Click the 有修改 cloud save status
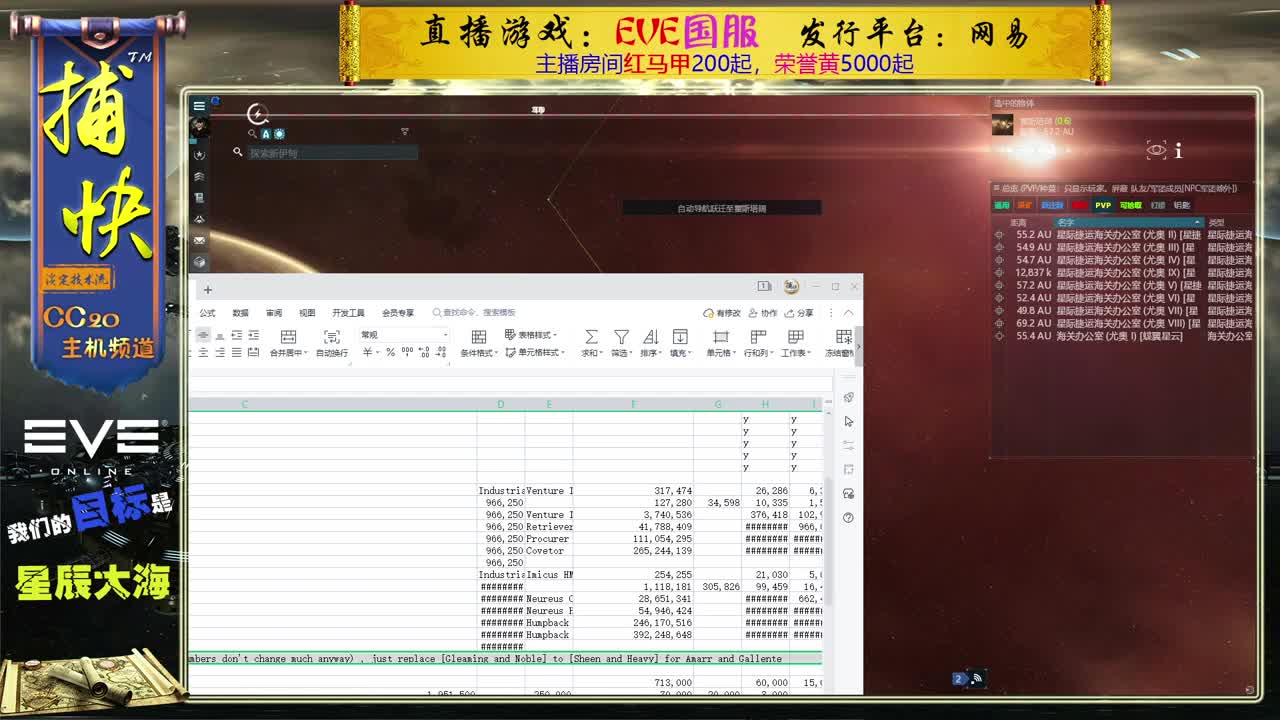 722,313
